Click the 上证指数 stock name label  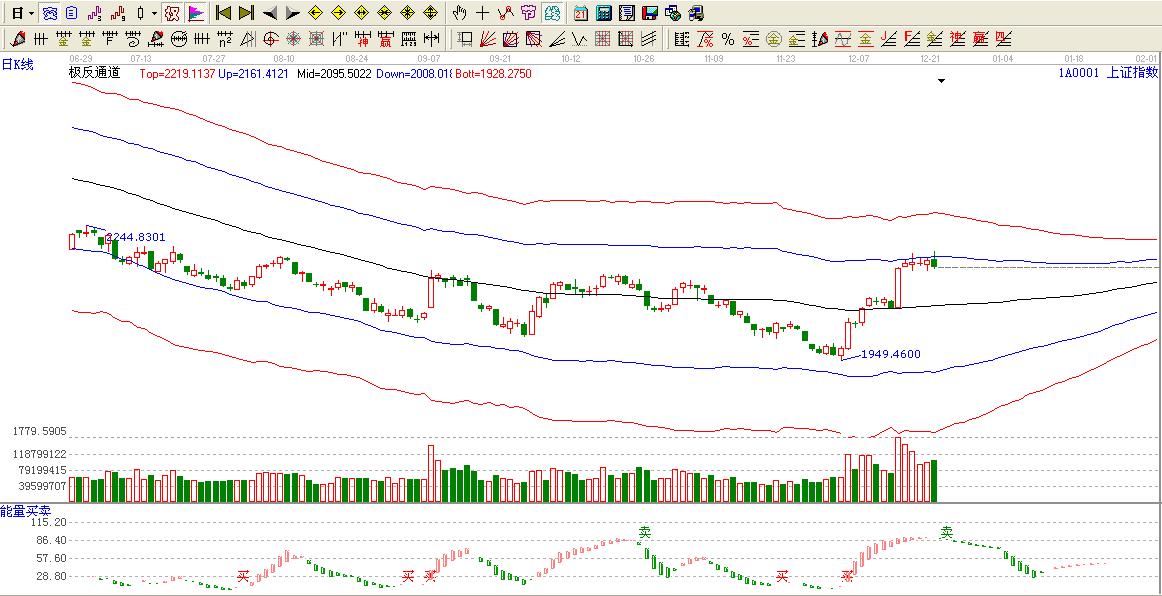pyautogui.click(x=1131, y=73)
